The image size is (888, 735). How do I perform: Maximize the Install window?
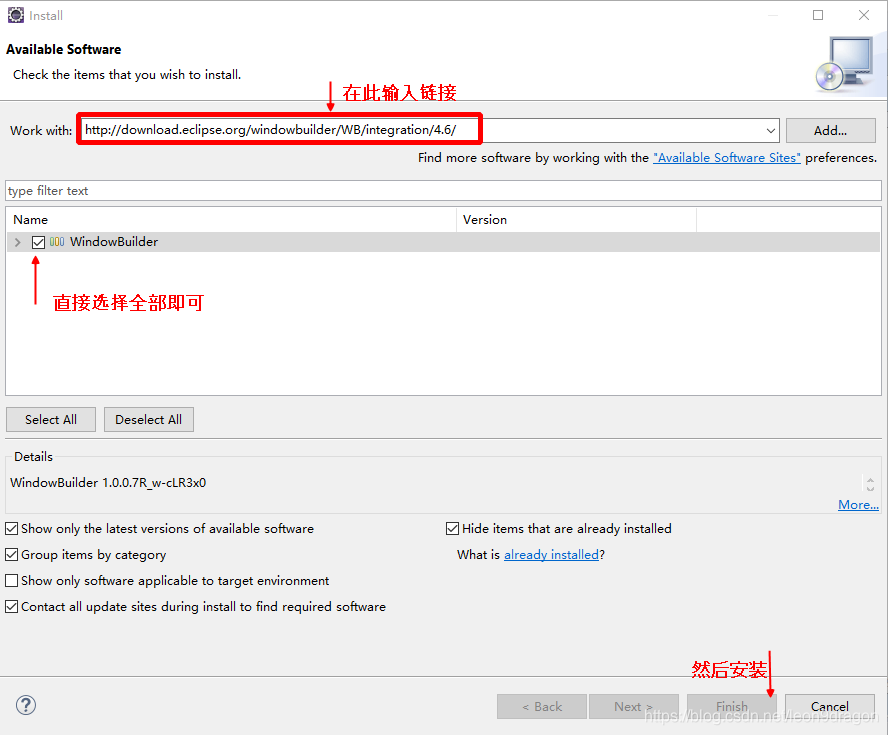point(818,15)
